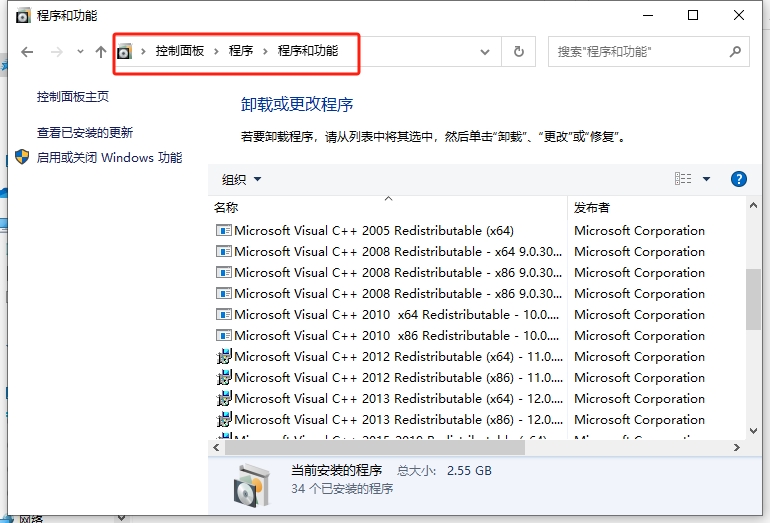Click icon of Visual C++ 2010 x64 entry

[x=223, y=314]
